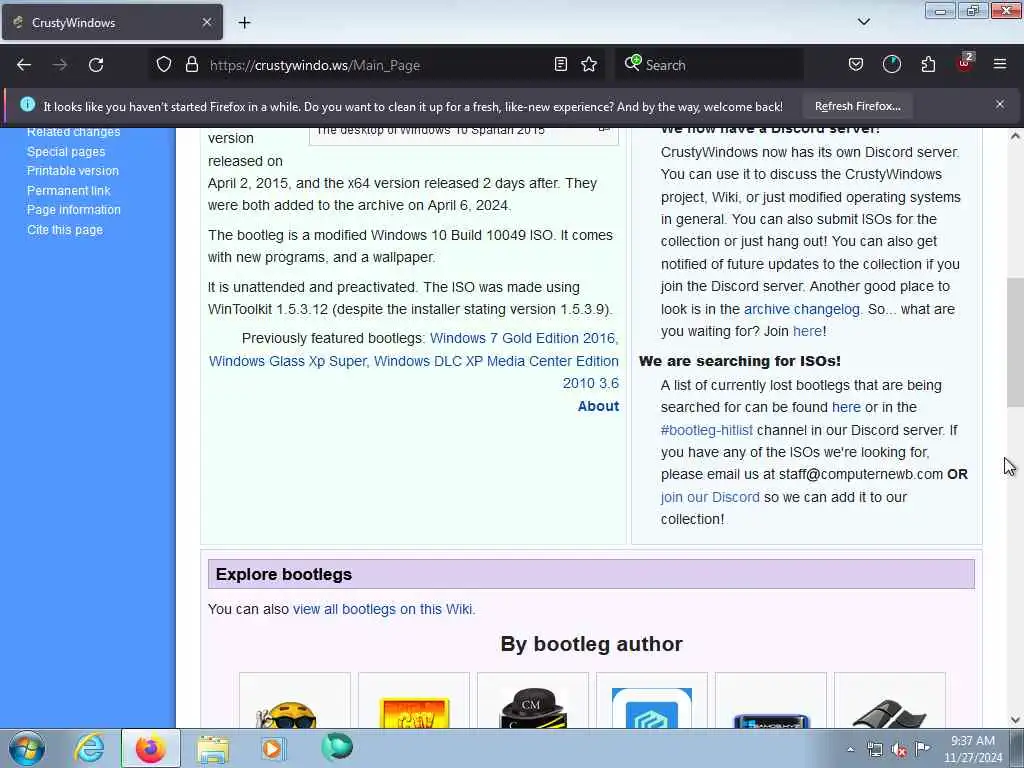Open view all bootlegs on this Wiki
Screen dimensions: 1024x768
(x=383, y=609)
